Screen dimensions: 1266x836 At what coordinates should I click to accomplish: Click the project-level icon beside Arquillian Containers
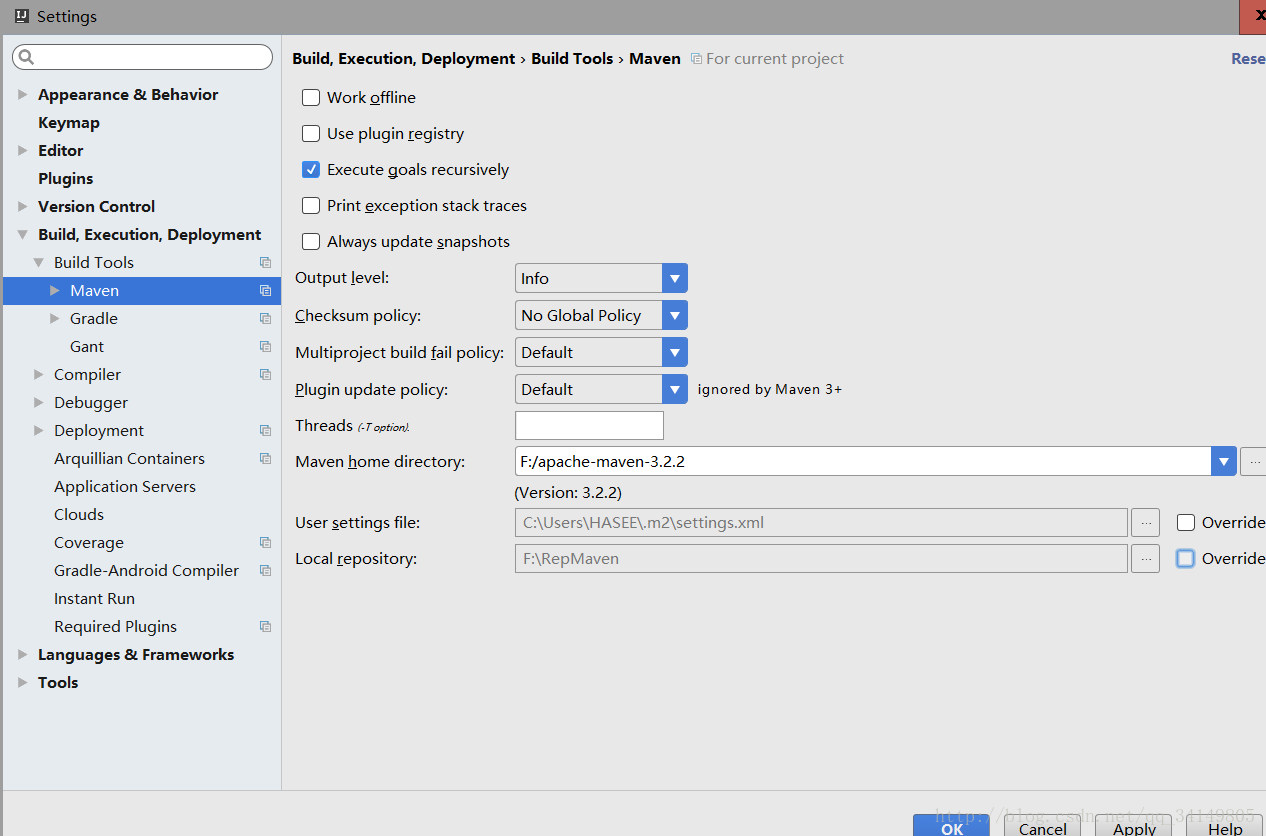pyautogui.click(x=265, y=458)
